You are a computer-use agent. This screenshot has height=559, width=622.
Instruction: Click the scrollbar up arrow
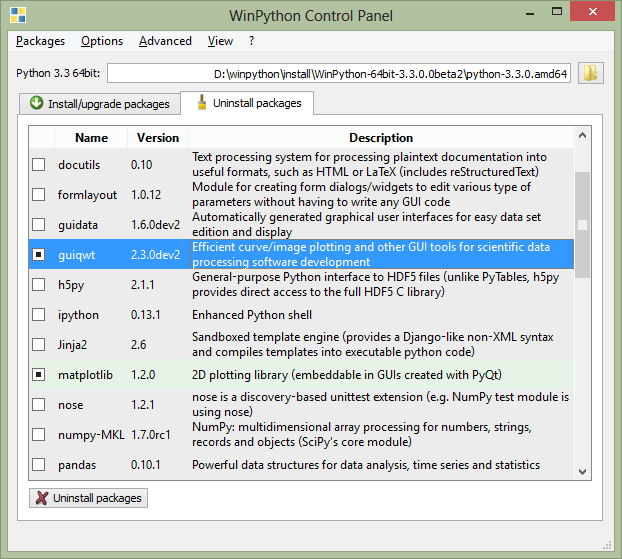582,135
